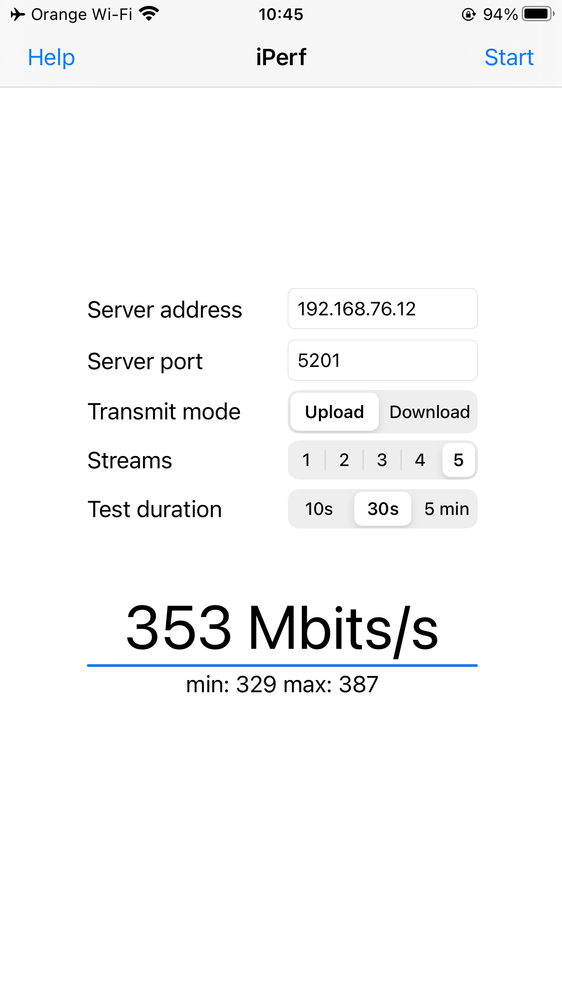The image size is (562, 999).
Task: Set streams to 1
Action: pyautogui.click(x=306, y=460)
